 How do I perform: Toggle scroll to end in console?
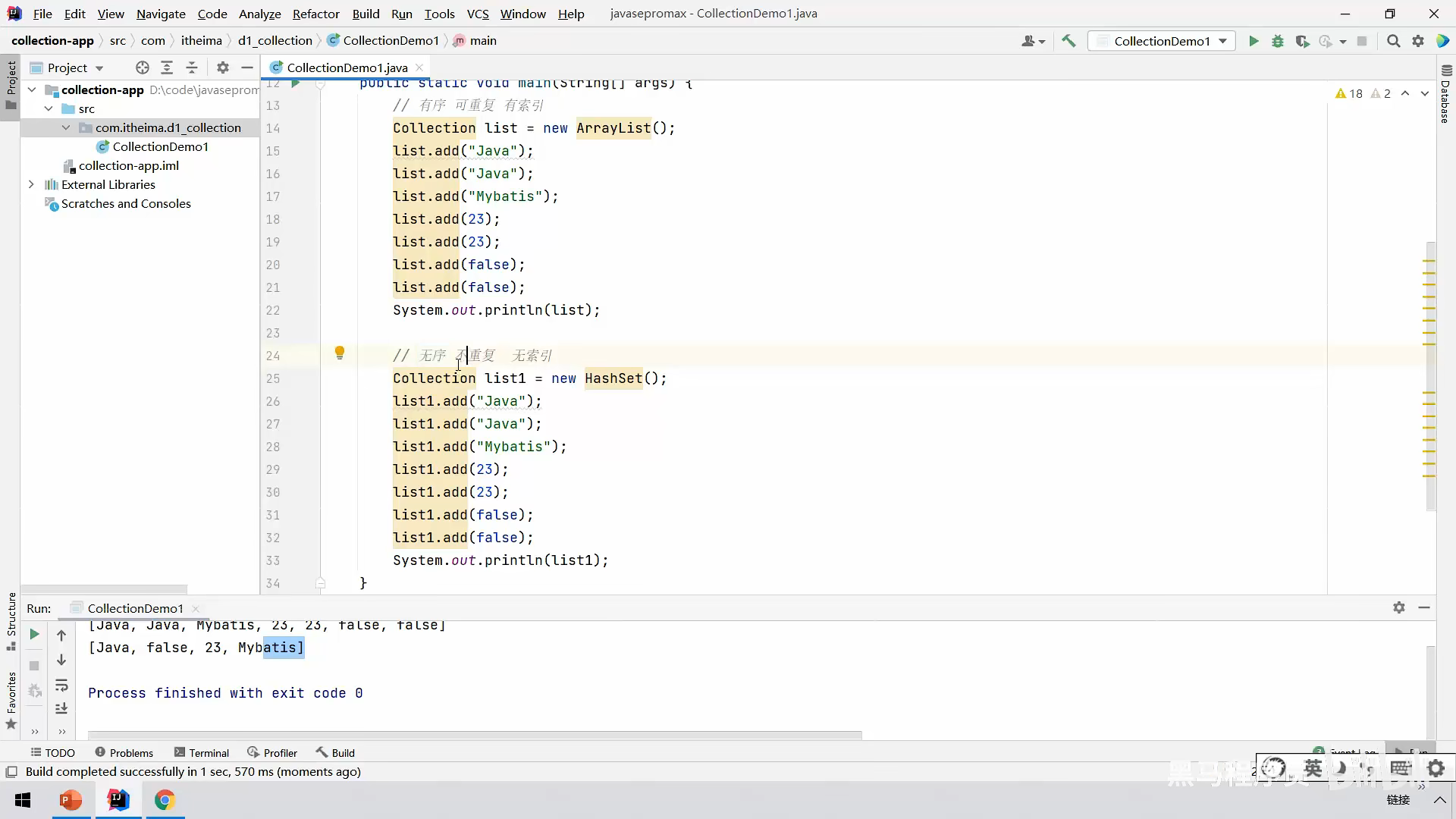[x=61, y=708]
